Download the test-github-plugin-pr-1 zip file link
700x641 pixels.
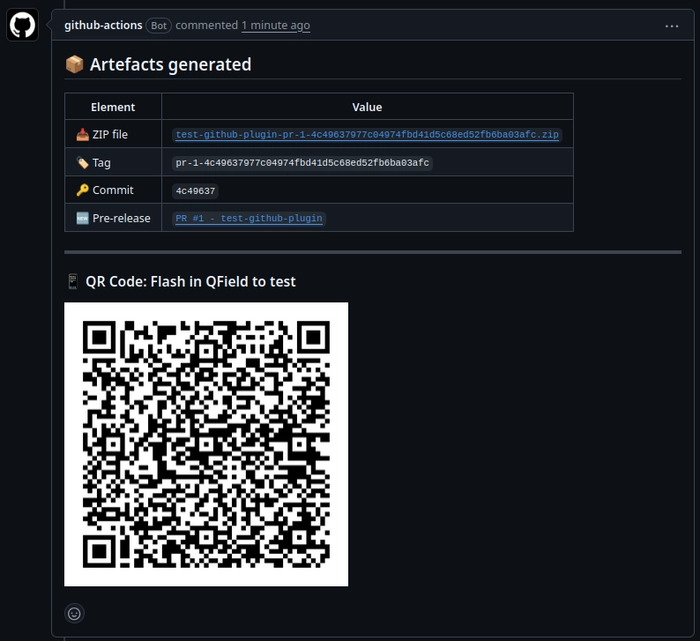(x=367, y=134)
